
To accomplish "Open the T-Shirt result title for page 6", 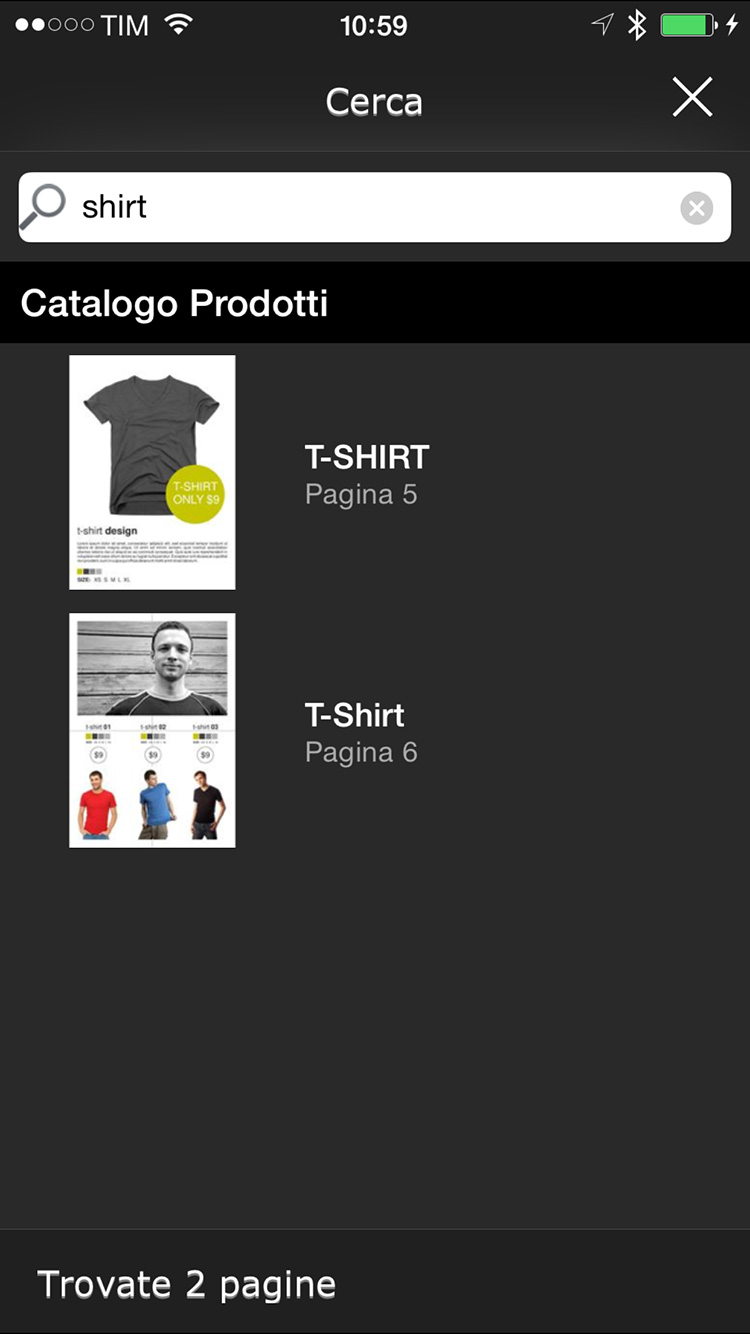I will (x=355, y=715).
